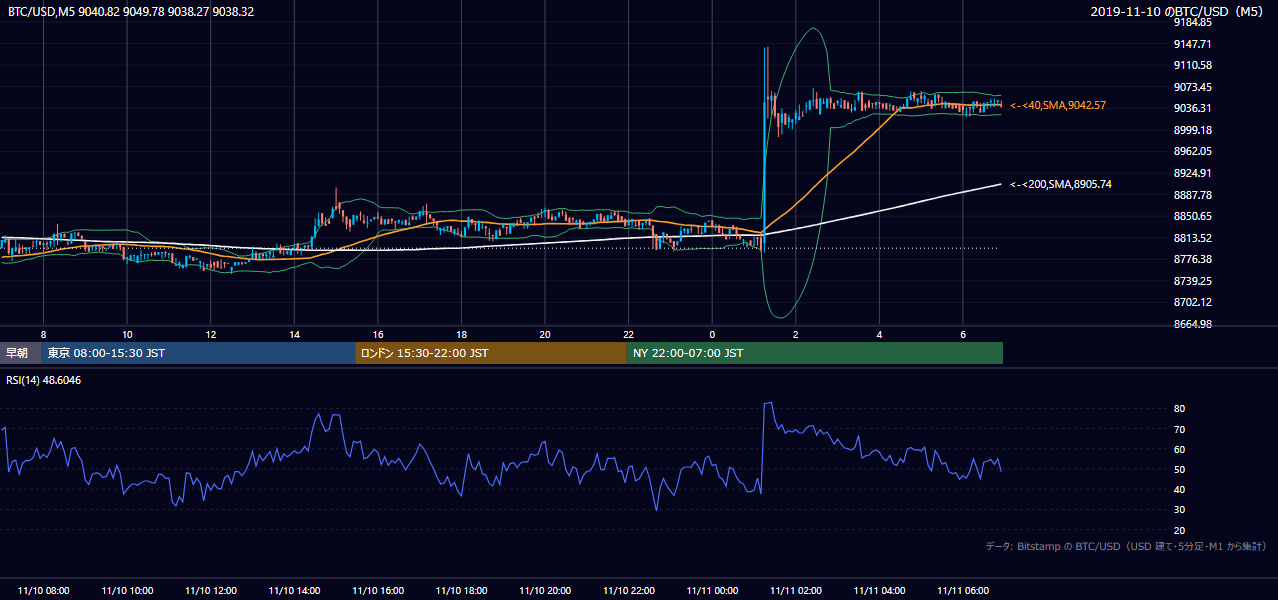Click the 11/10 08:00 date label
The height and width of the screenshot is (600, 1278).
point(43,591)
